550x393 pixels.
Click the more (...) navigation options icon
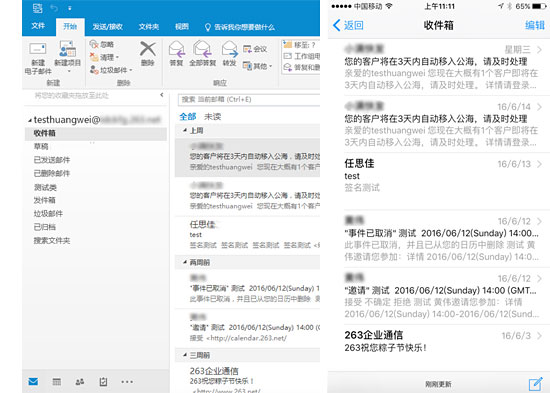[x=127, y=382]
